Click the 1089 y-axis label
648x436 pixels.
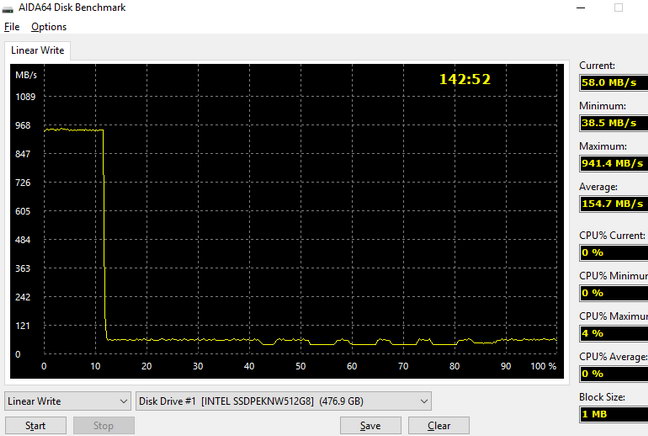point(25,97)
